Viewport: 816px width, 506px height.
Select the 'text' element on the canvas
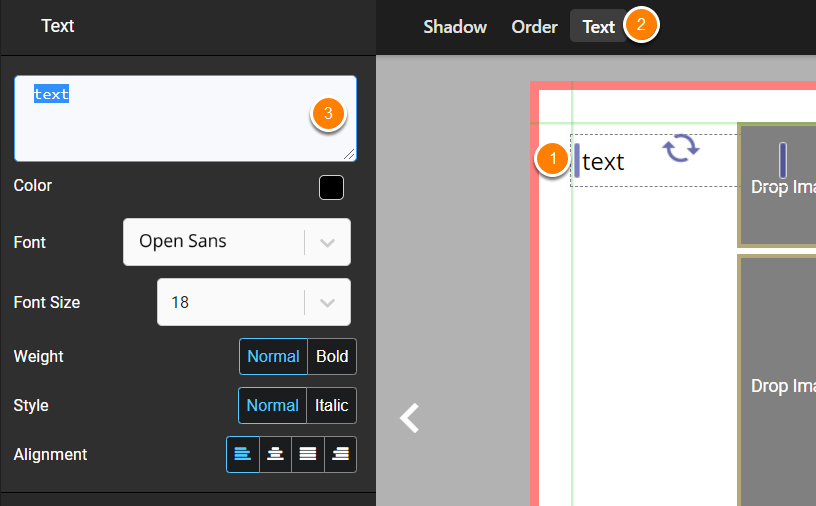coord(603,162)
